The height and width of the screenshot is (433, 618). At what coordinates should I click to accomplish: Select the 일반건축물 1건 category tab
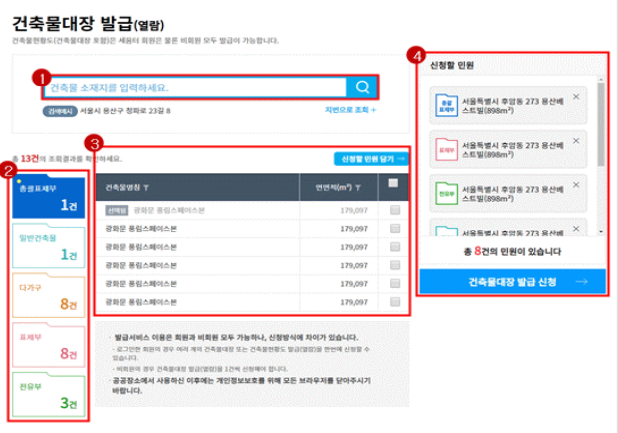pos(48,246)
